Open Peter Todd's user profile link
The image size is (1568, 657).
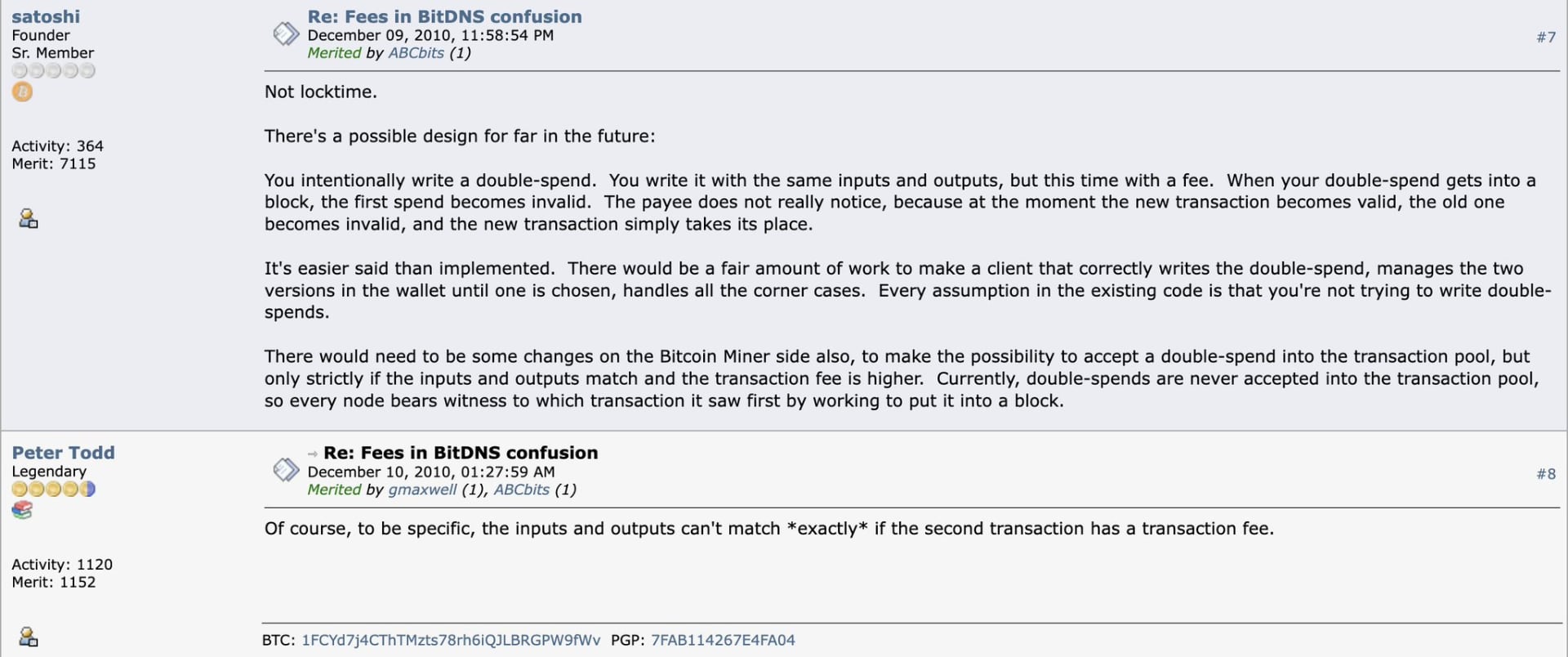point(63,453)
